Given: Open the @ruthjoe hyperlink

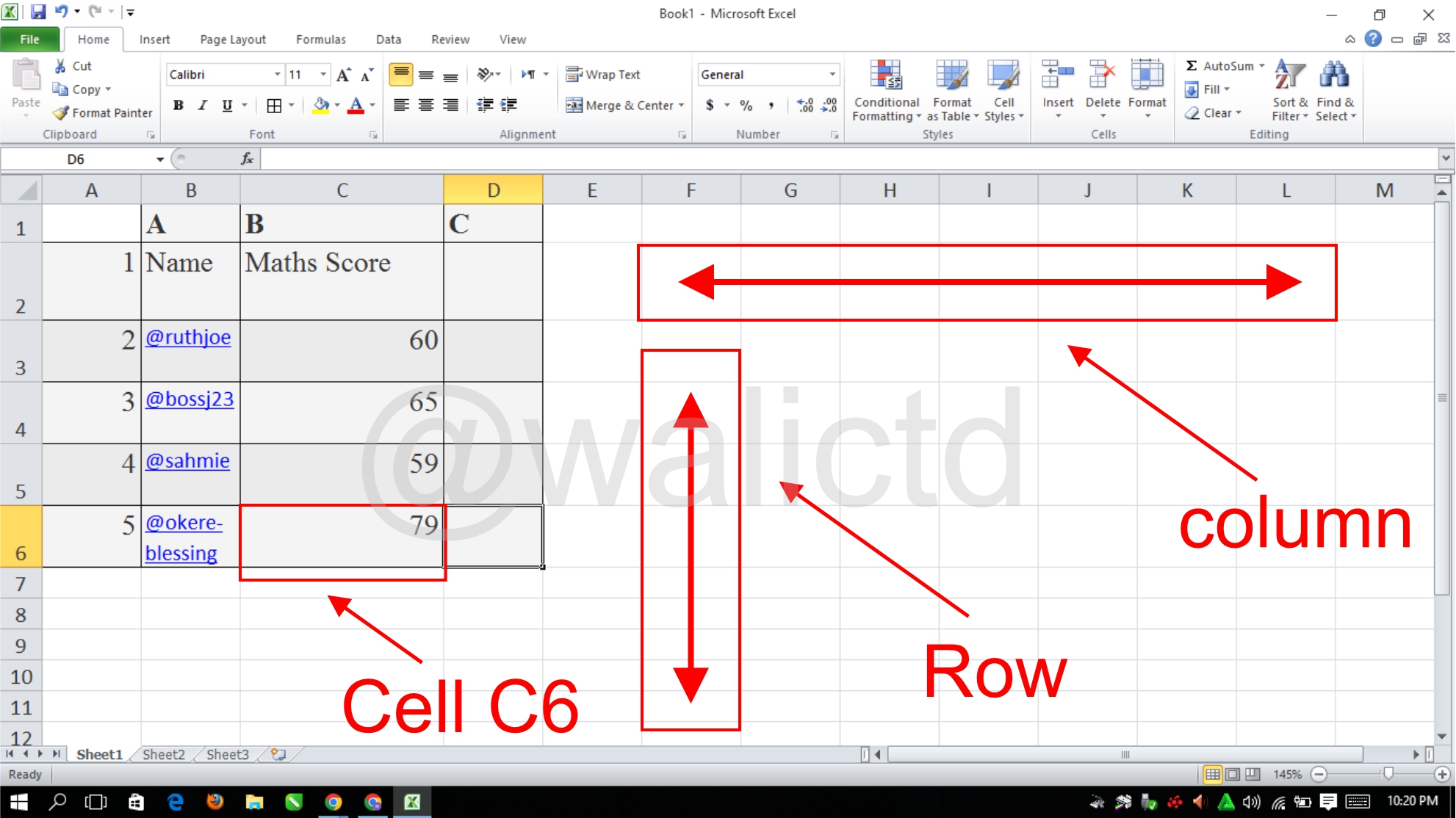Looking at the screenshot, I should (x=188, y=337).
